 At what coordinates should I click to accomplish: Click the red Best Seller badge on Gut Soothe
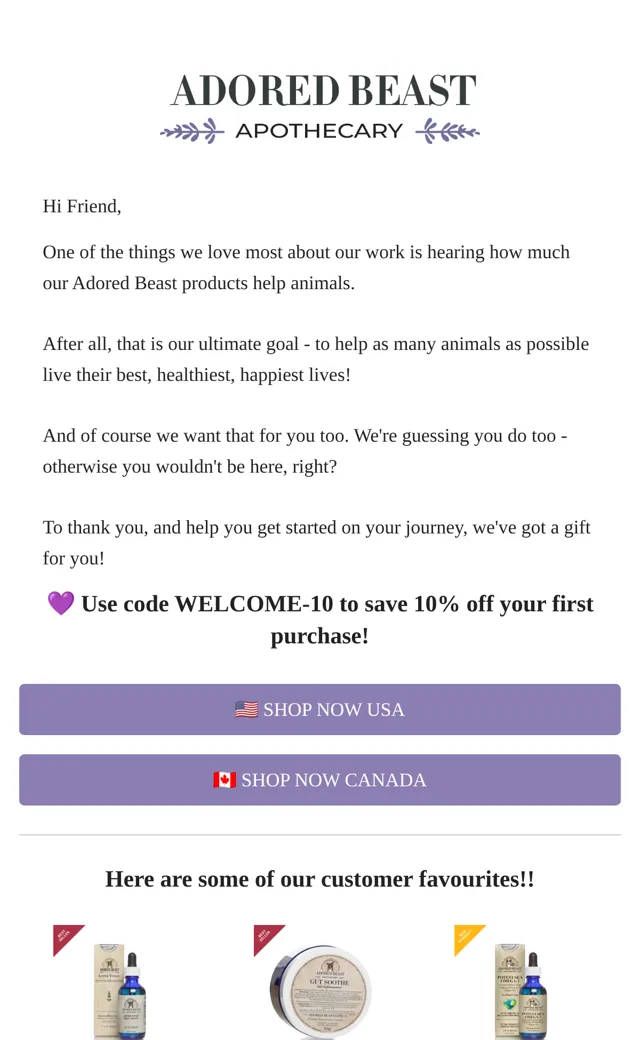267,938
